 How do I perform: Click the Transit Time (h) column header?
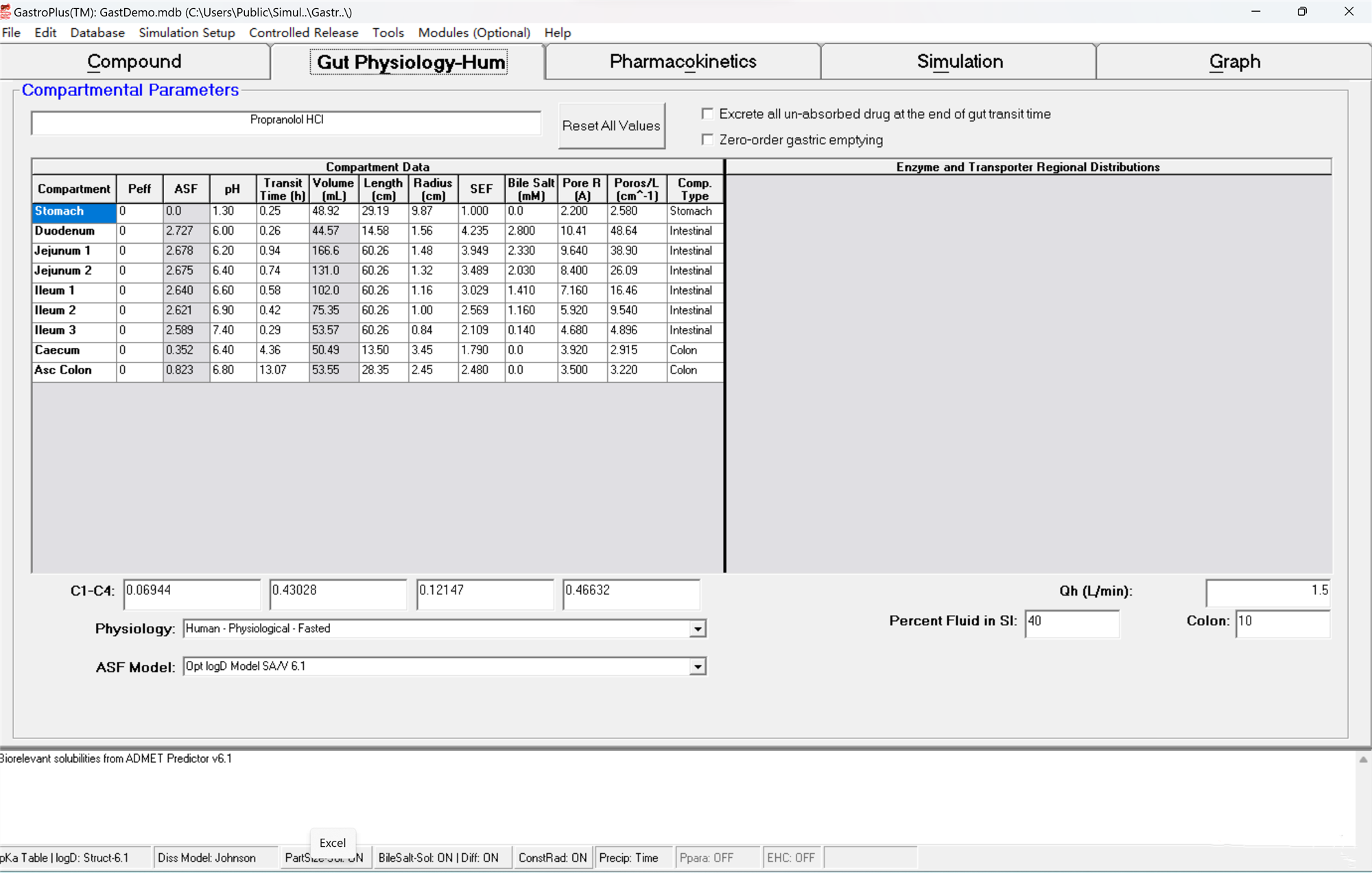click(x=283, y=189)
